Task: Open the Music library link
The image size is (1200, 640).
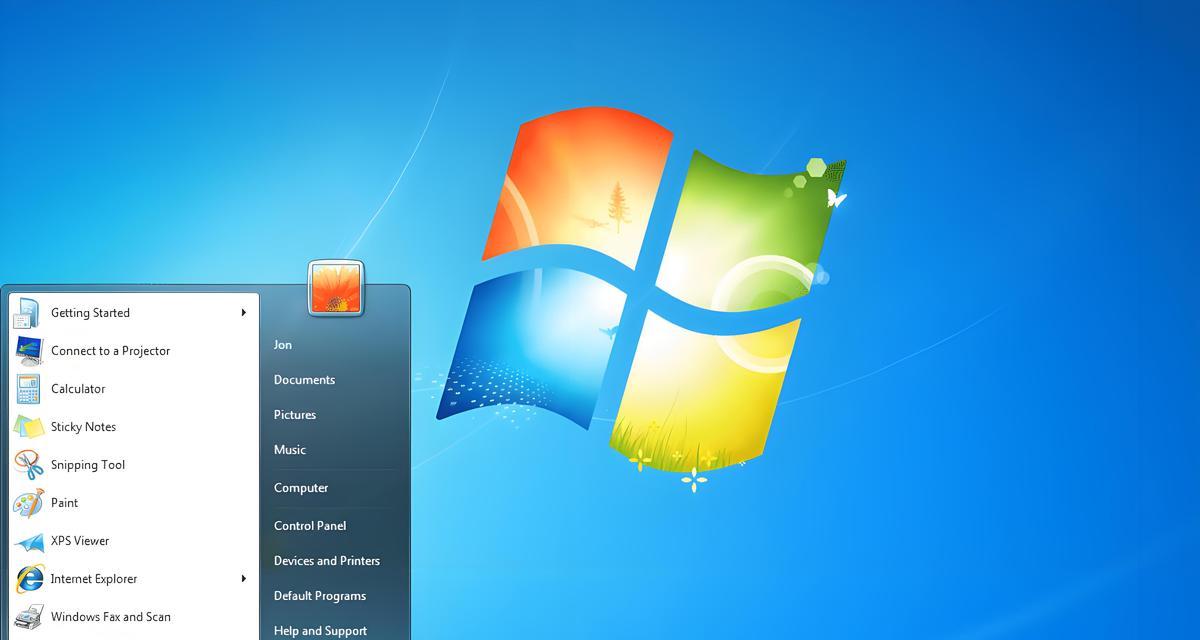Action: point(290,450)
